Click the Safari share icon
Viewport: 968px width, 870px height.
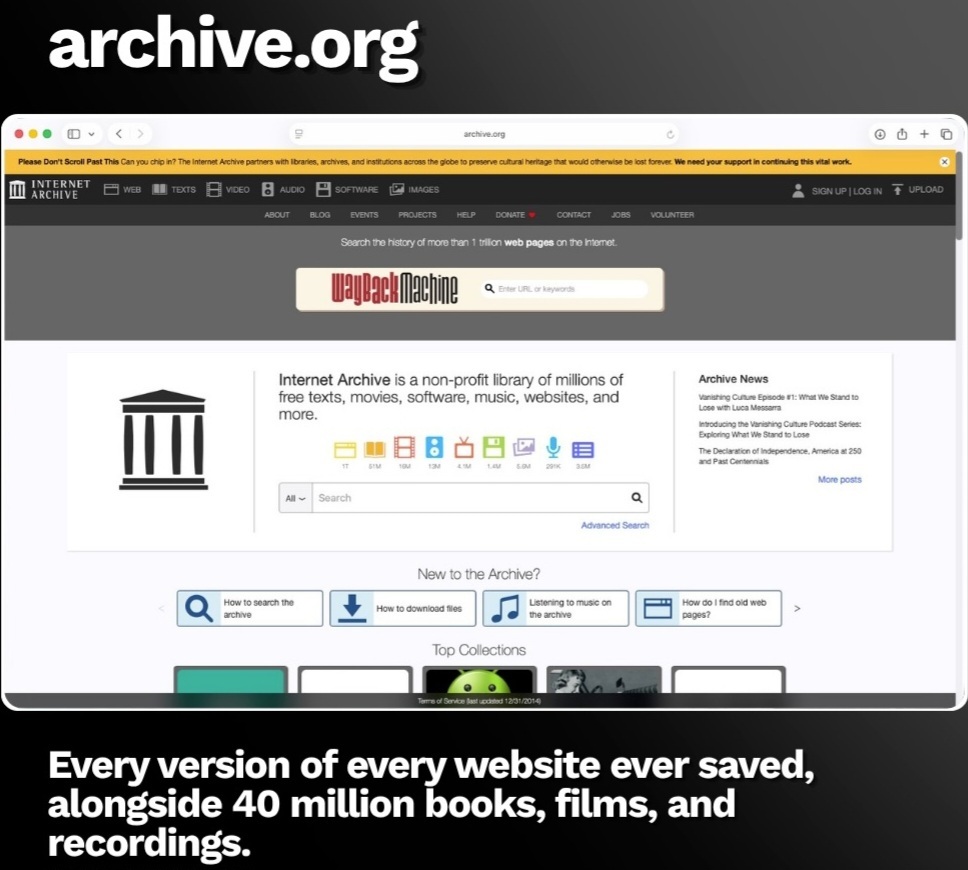[x=902, y=134]
